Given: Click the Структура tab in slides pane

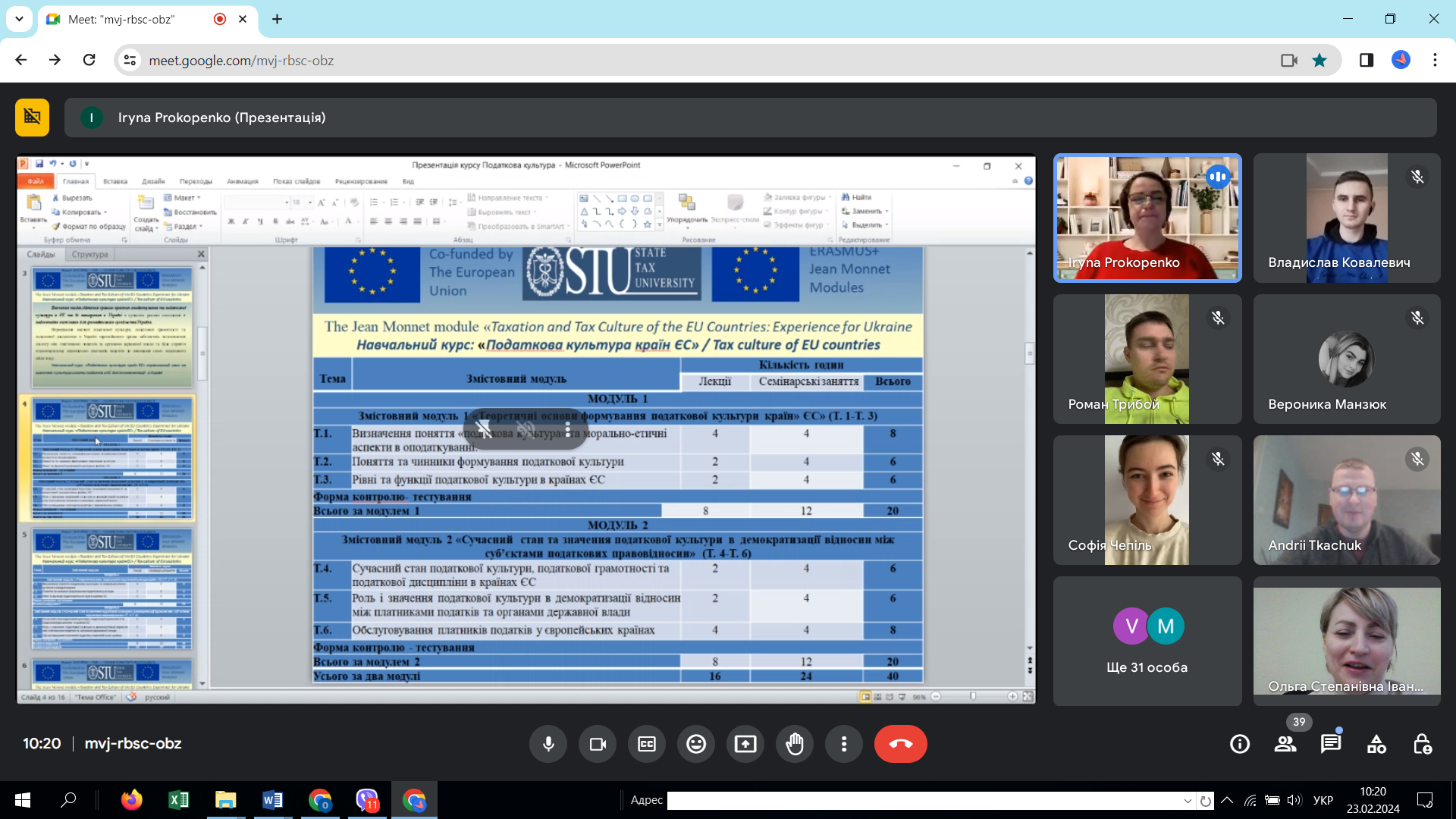Looking at the screenshot, I should 90,254.
